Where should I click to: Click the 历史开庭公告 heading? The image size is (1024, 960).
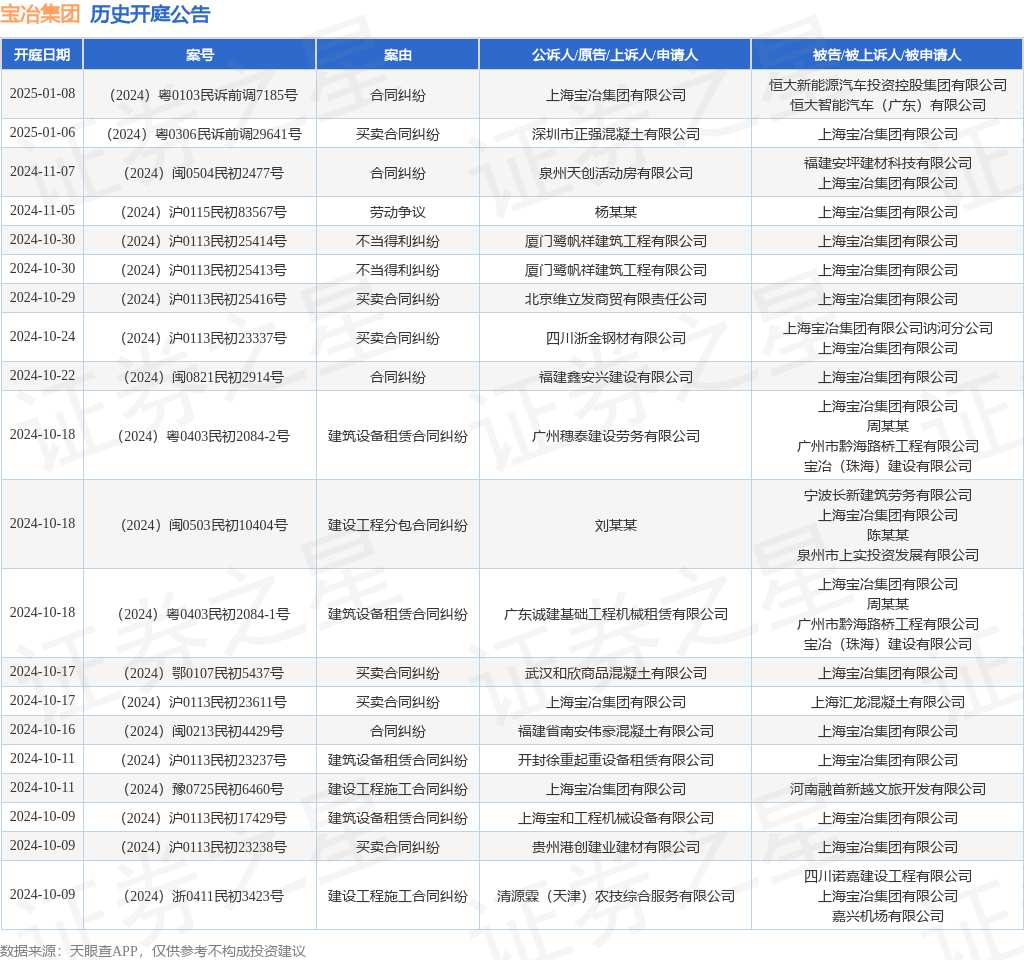[150, 14]
